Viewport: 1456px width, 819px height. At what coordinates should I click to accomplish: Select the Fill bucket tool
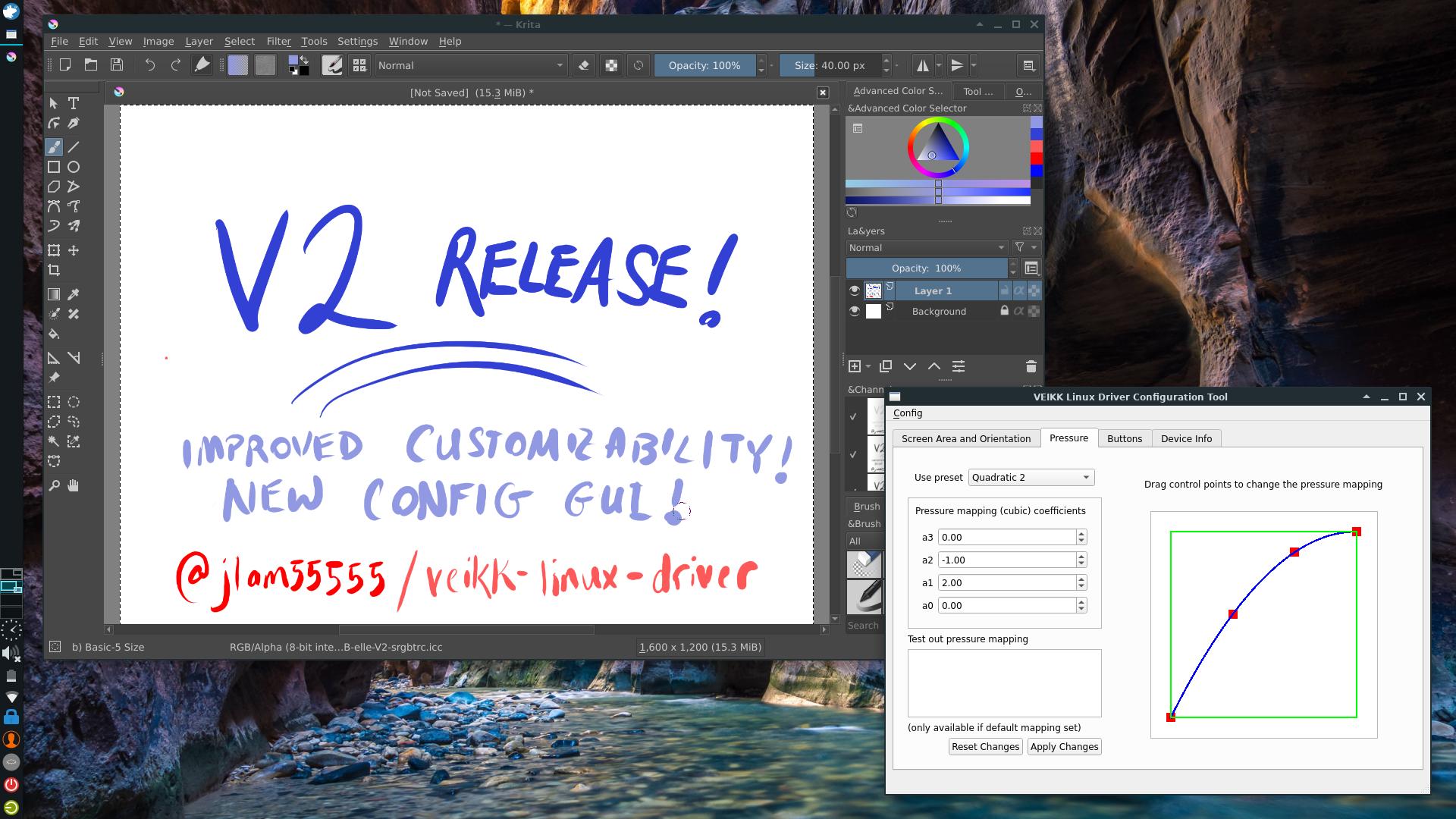coord(54,334)
